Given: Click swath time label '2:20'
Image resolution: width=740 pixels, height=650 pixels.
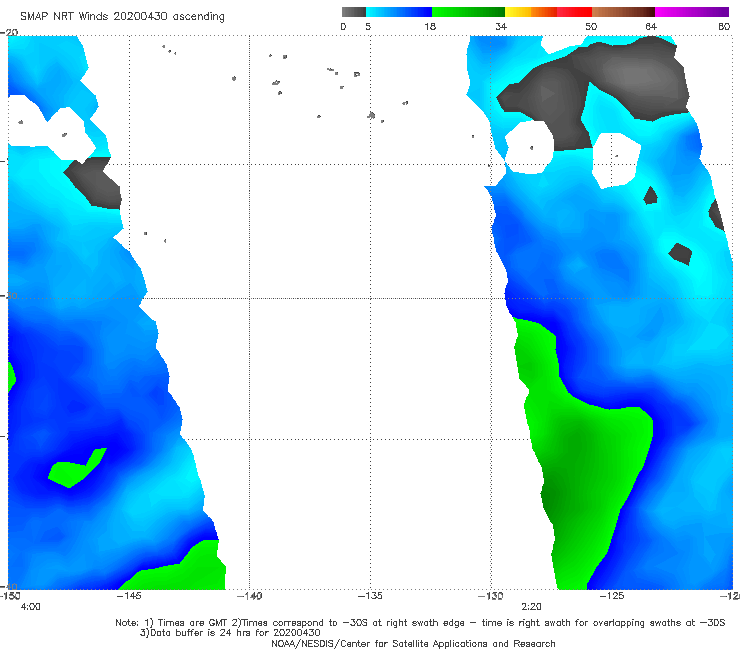Looking at the screenshot, I should coord(531,607).
